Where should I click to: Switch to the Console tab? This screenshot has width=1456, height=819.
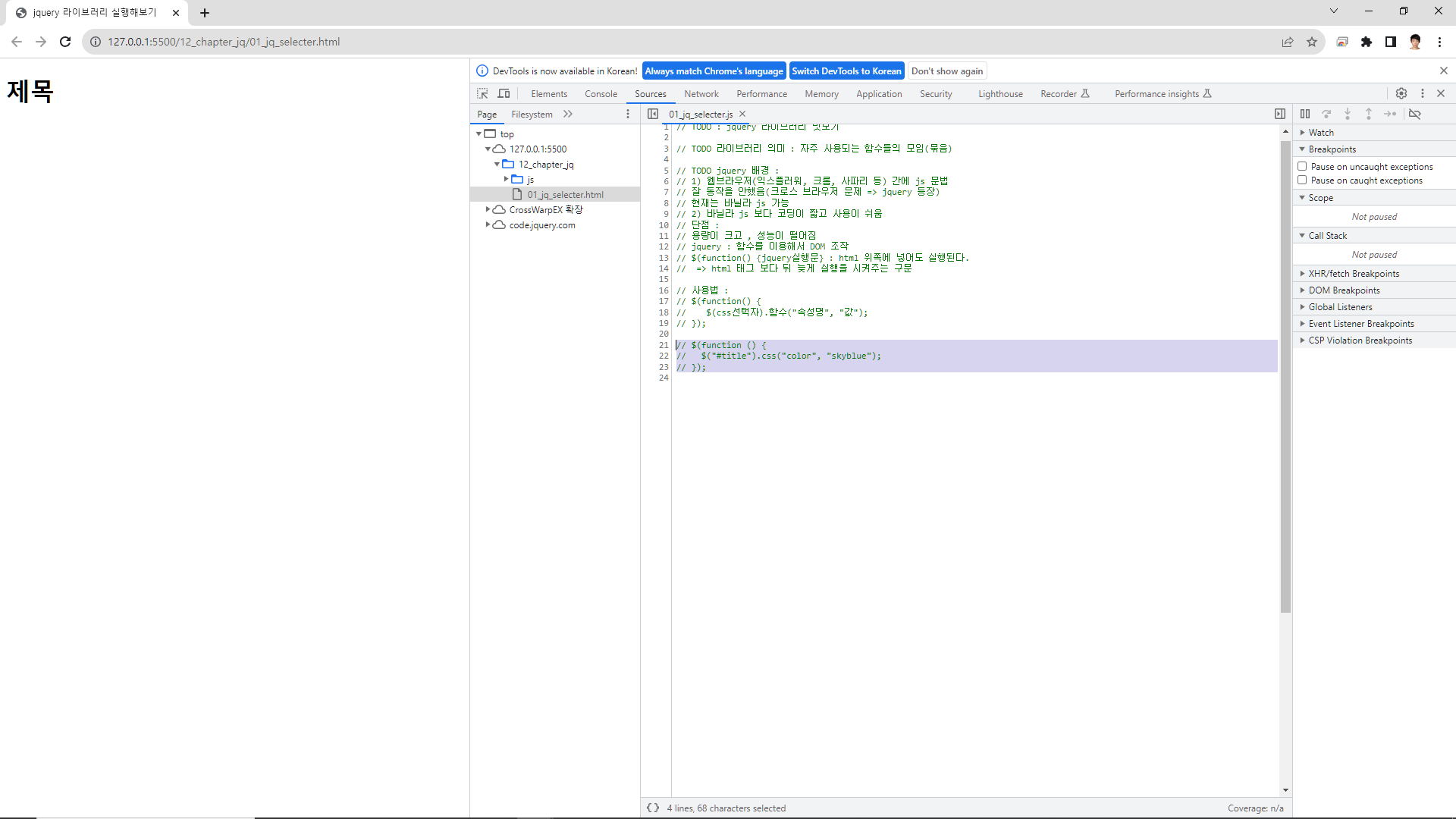[601, 94]
